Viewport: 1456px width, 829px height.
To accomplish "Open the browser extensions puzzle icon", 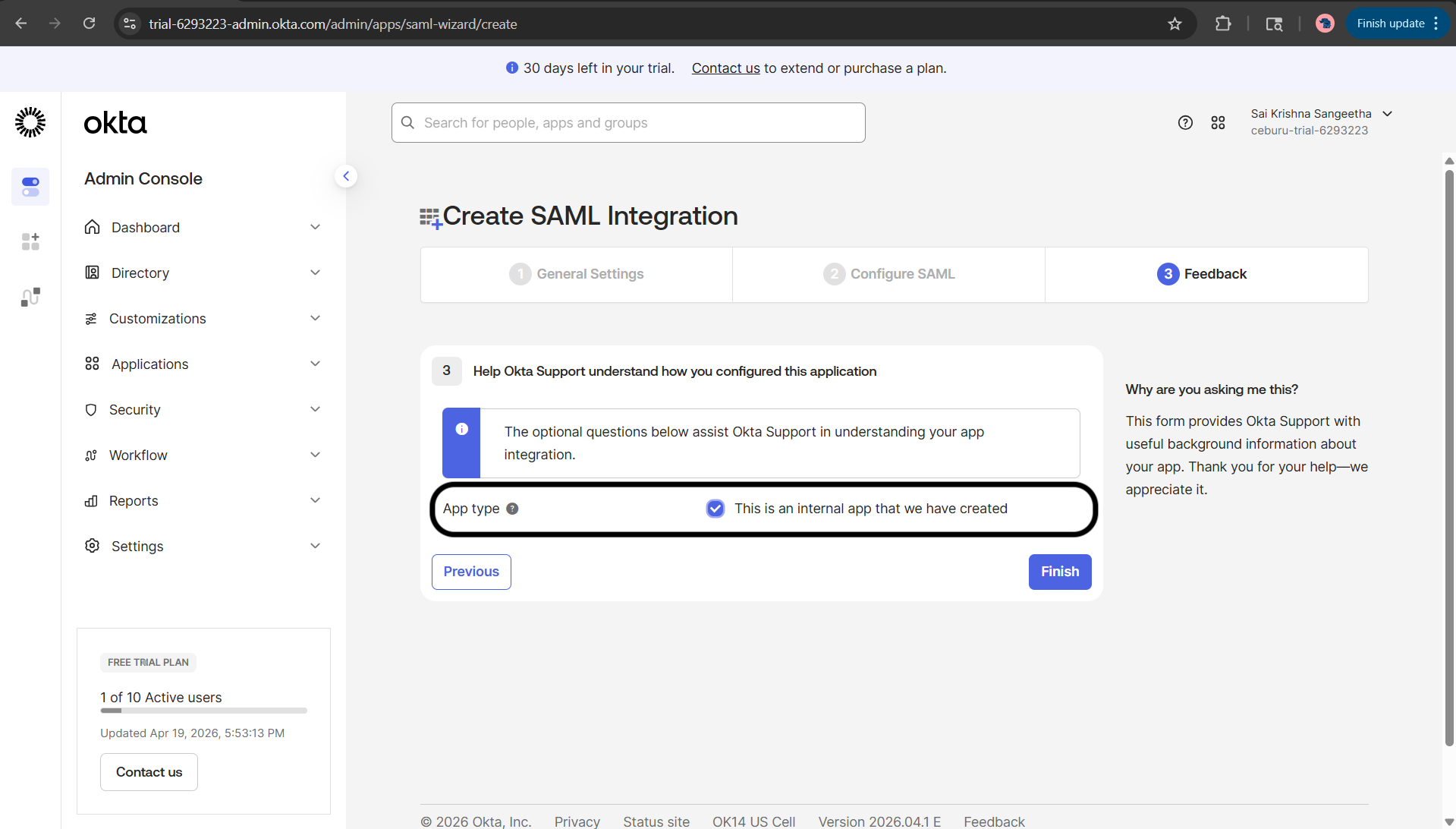I will pos(1223,24).
